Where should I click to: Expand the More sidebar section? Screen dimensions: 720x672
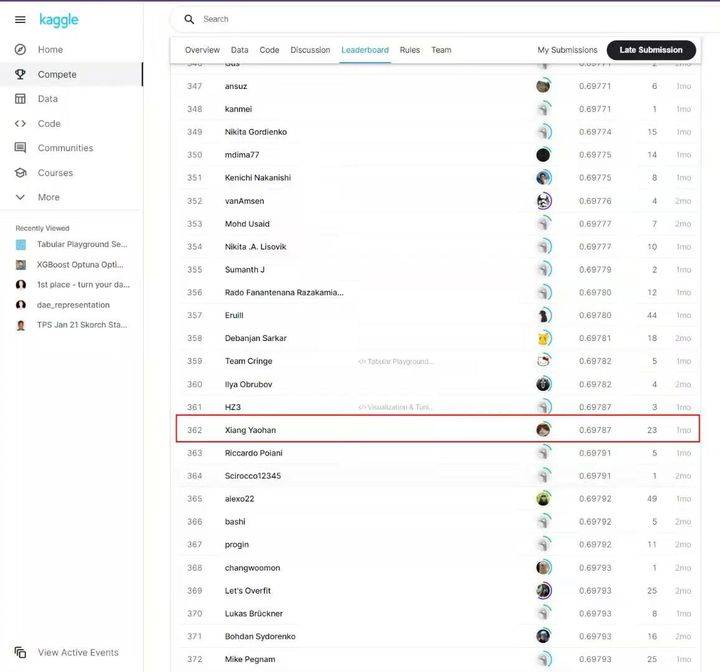(x=20, y=197)
